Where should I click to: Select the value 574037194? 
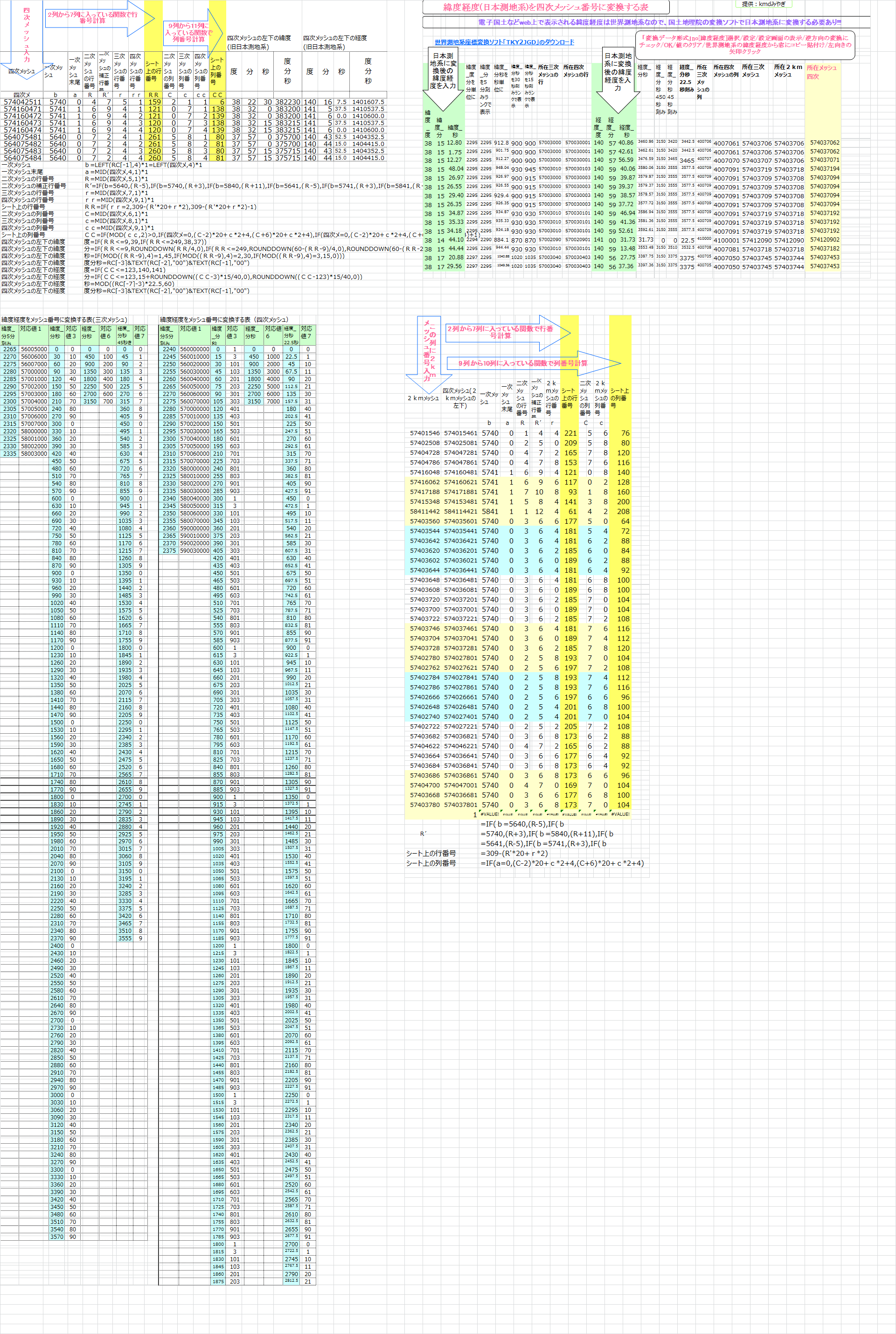825,169
